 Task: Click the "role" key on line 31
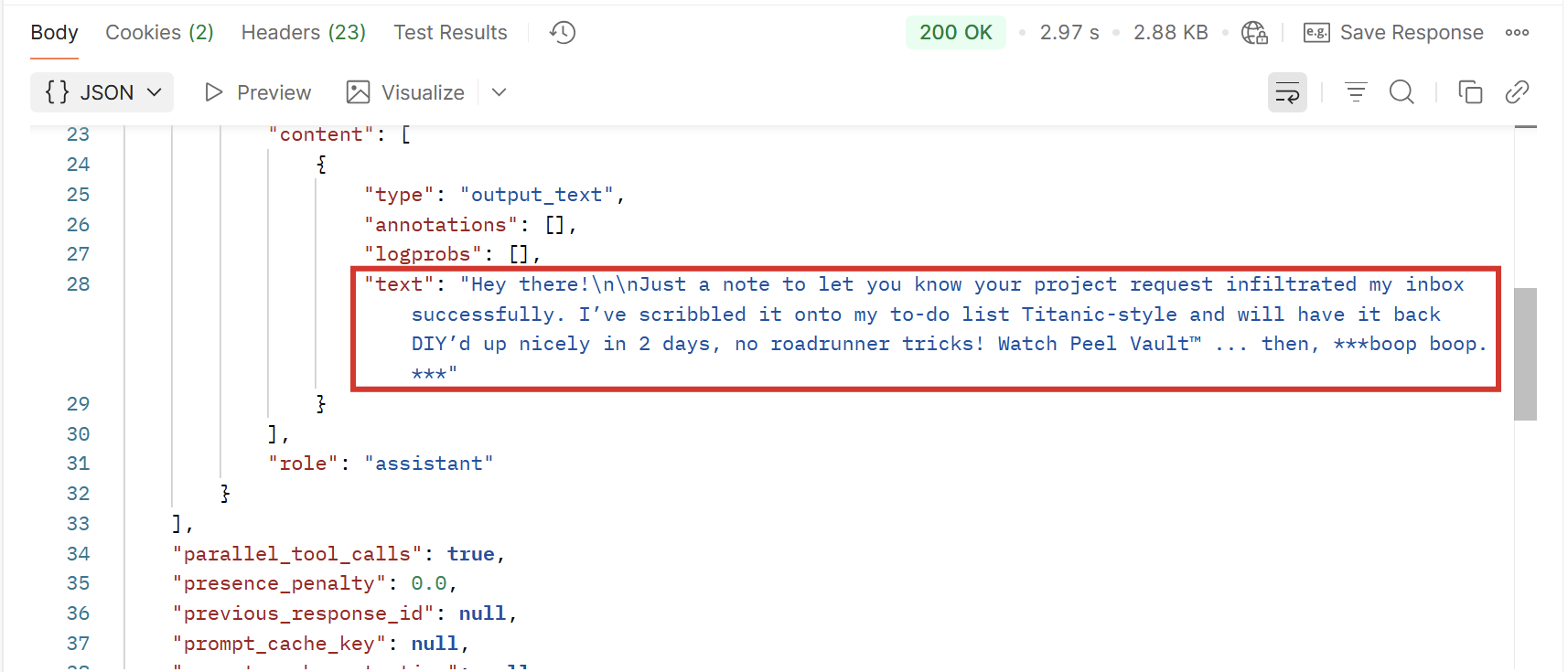coord(304,464)
